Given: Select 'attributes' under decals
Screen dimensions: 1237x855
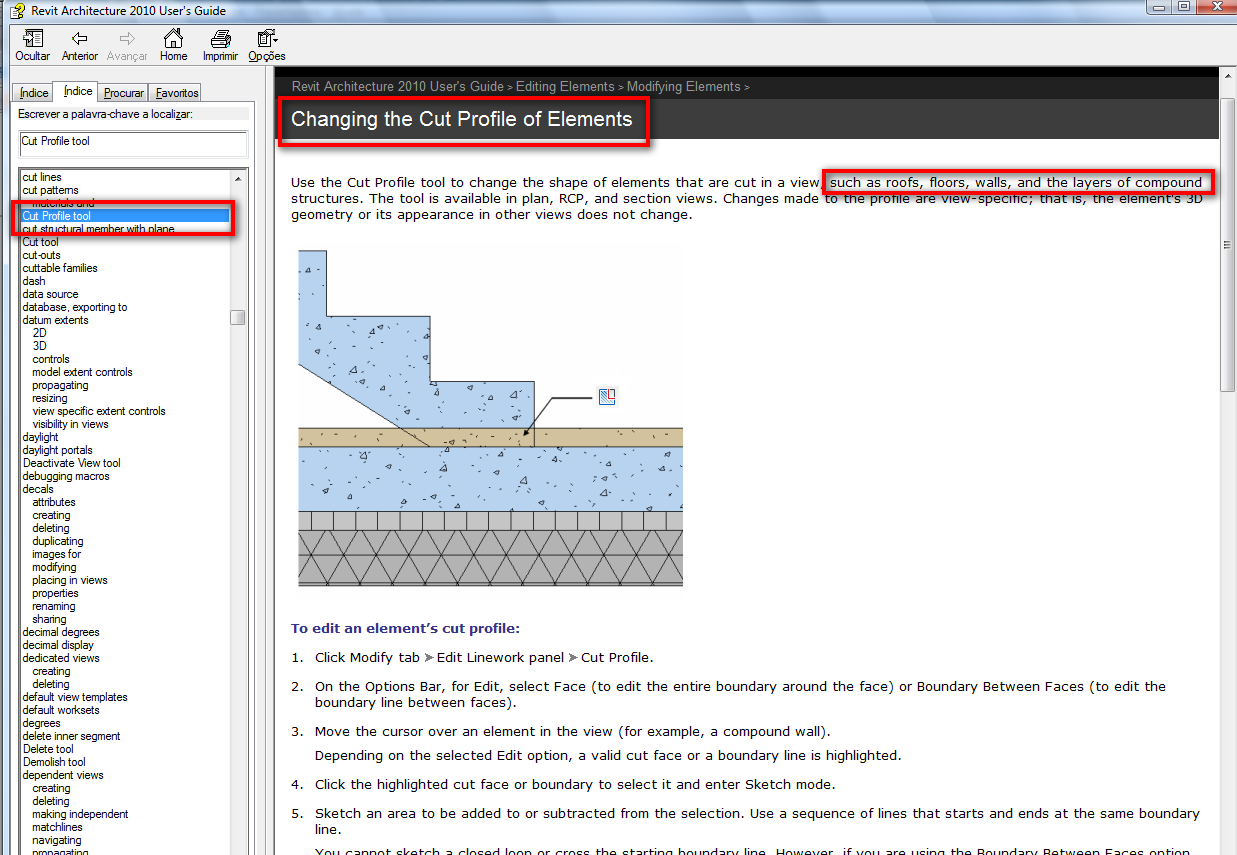Looking at the screenshot, I should 54,502.
